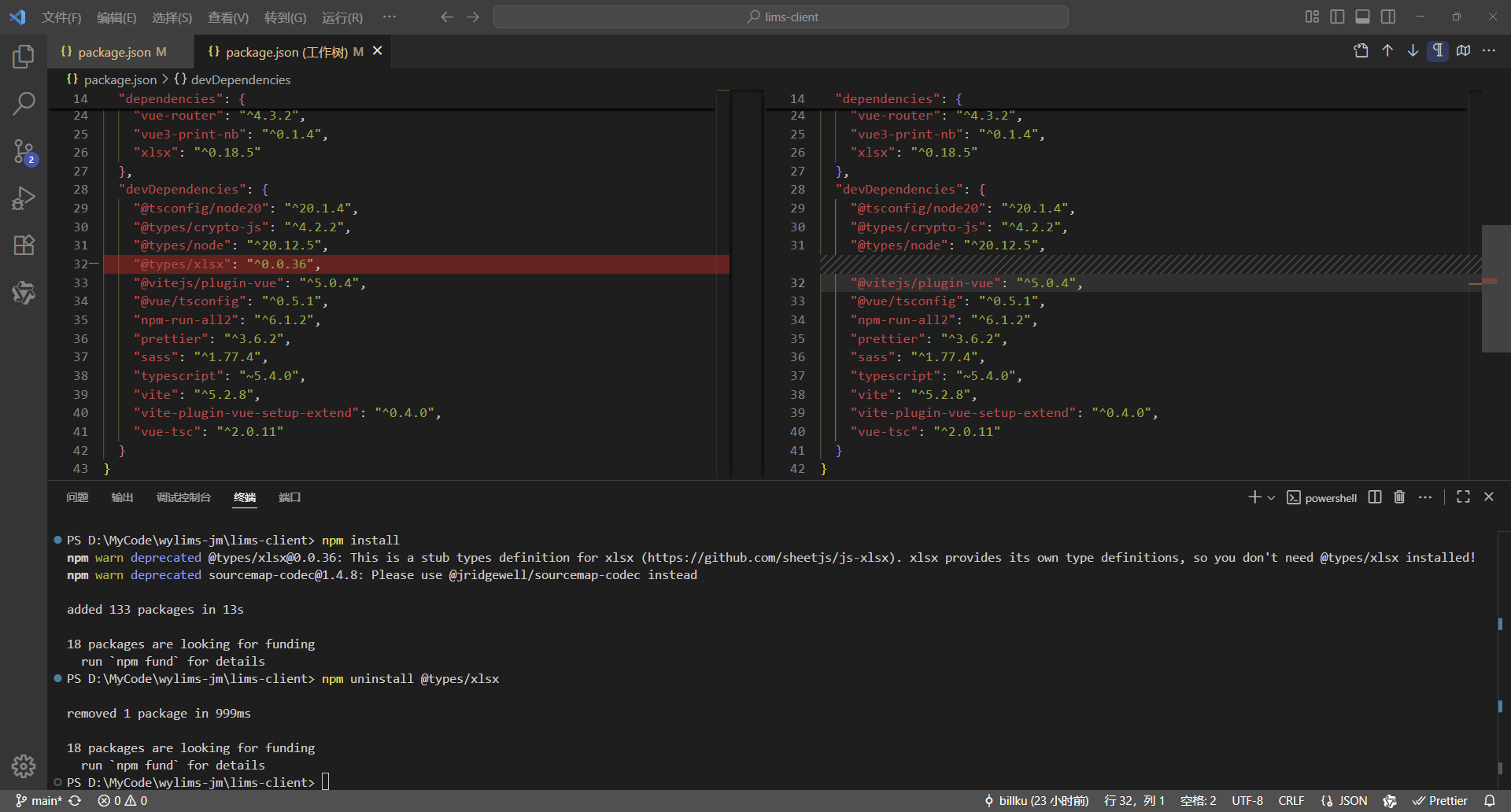
Task: Open the Source Control view
Action: pos(24,152)
